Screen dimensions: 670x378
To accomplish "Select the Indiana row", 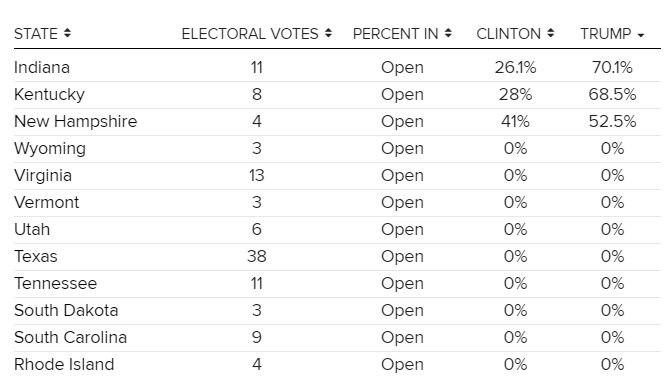I will click(337, 68).
